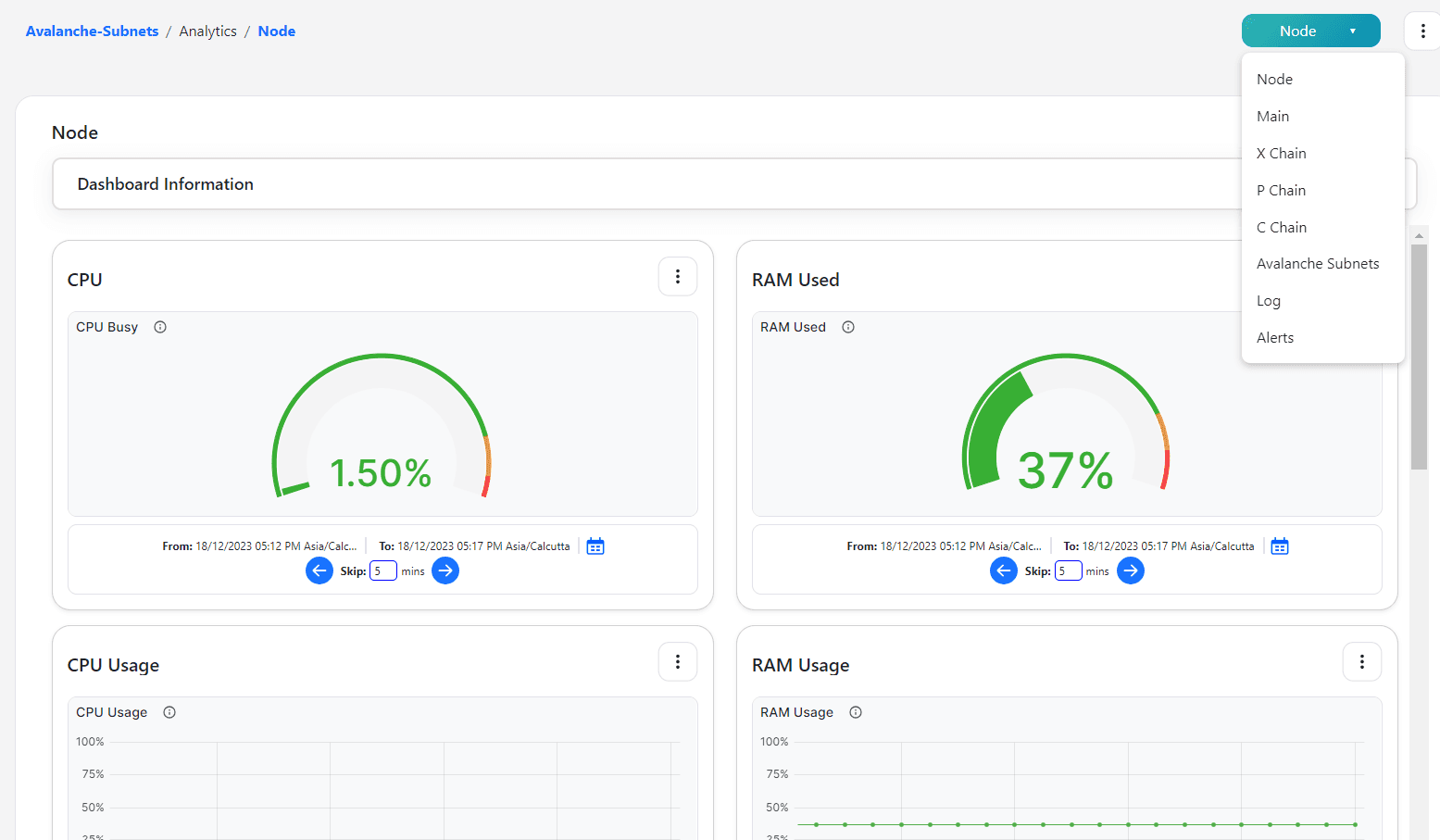Image resolution: width=1440 pixels, height=840 pixels.
Task: Open the page-level three-dot menu at top right
Action: pos(1422,31)
